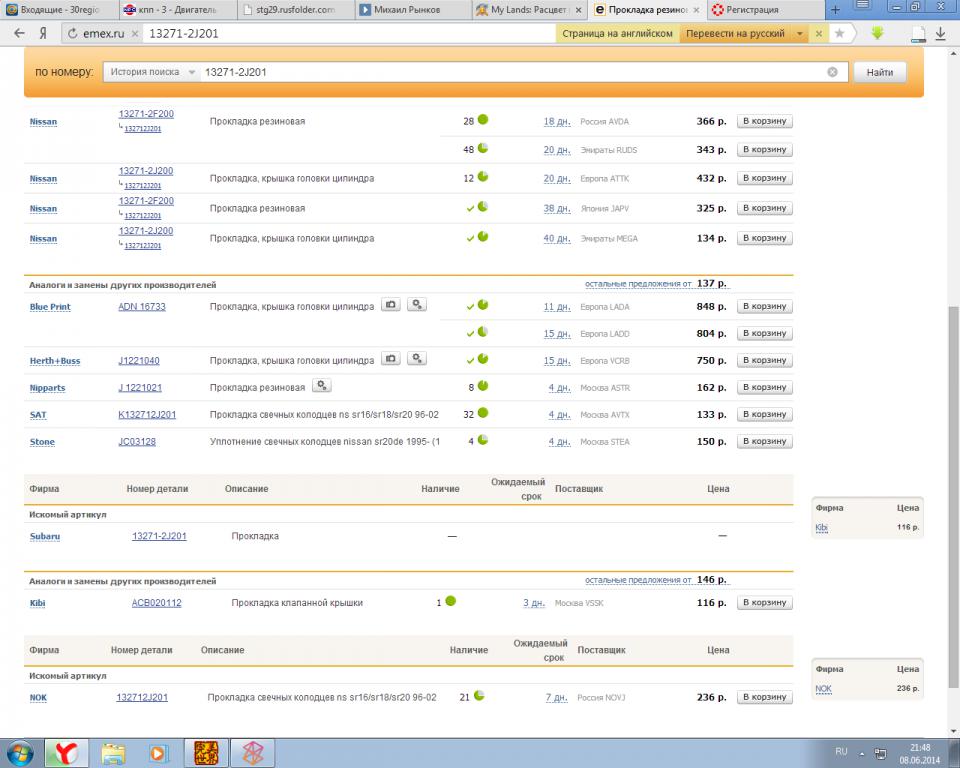This screenshot has width=960, height=768.
Task: Switch to the 'кпп - 3 - Двигатель' tab
Action: point(176,10)
